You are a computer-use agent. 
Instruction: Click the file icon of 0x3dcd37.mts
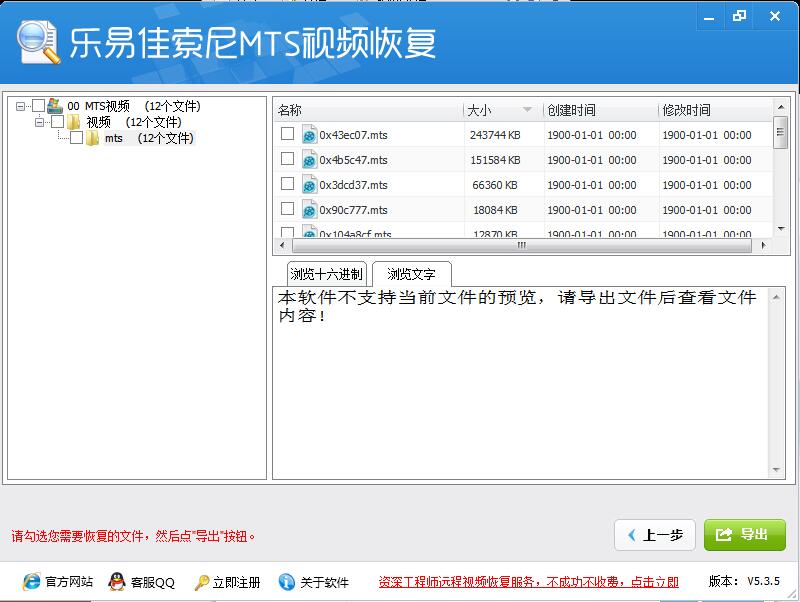click(309, 185)
